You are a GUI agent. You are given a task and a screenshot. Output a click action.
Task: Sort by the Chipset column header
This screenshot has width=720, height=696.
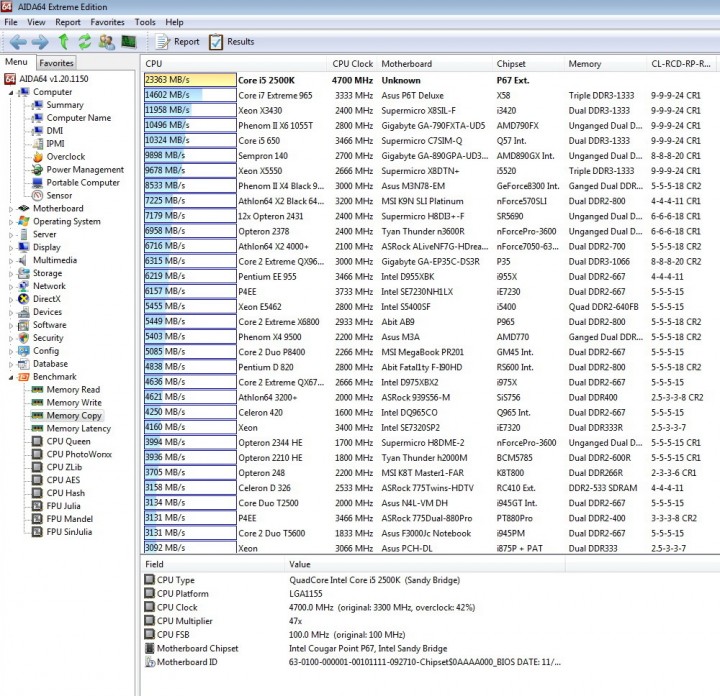click(529, 64)
